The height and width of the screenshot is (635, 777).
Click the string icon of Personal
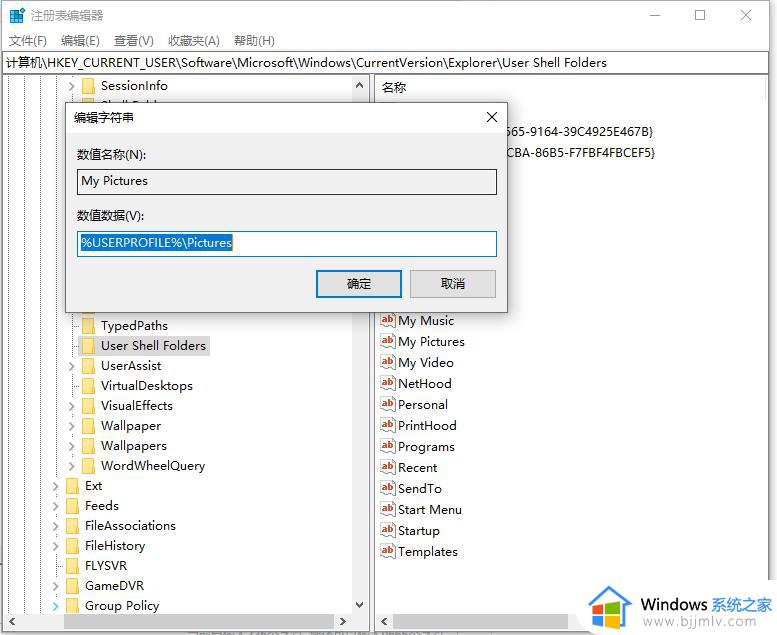pyautogui.click(x=388, y=404)
